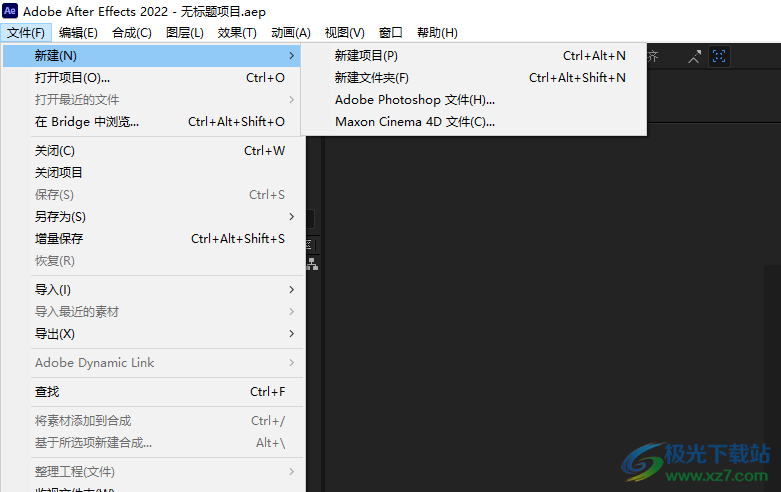
Task: Expand 打开最近的文件 submenu
Action: tap(152, 100)
